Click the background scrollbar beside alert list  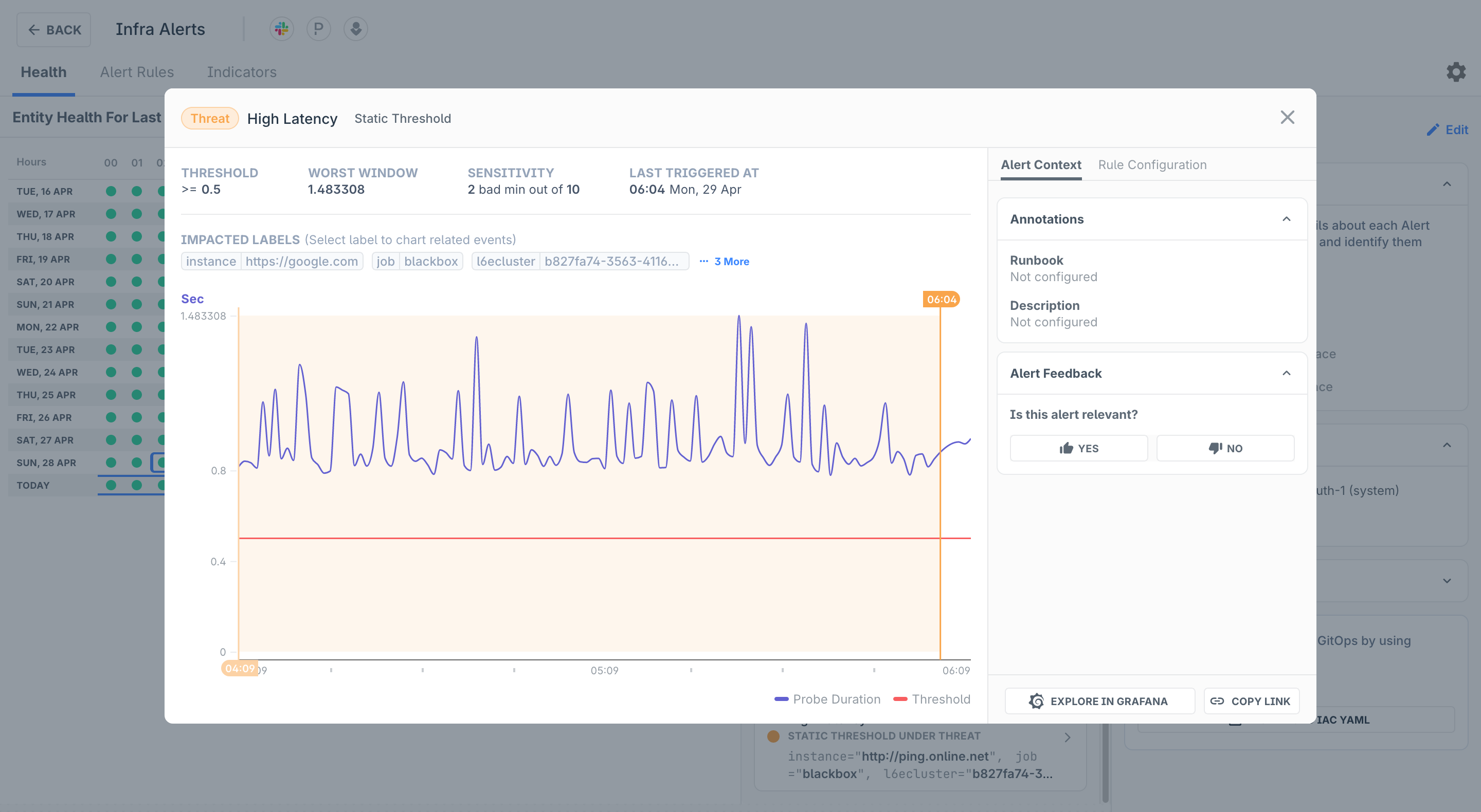pos(1105,764)
